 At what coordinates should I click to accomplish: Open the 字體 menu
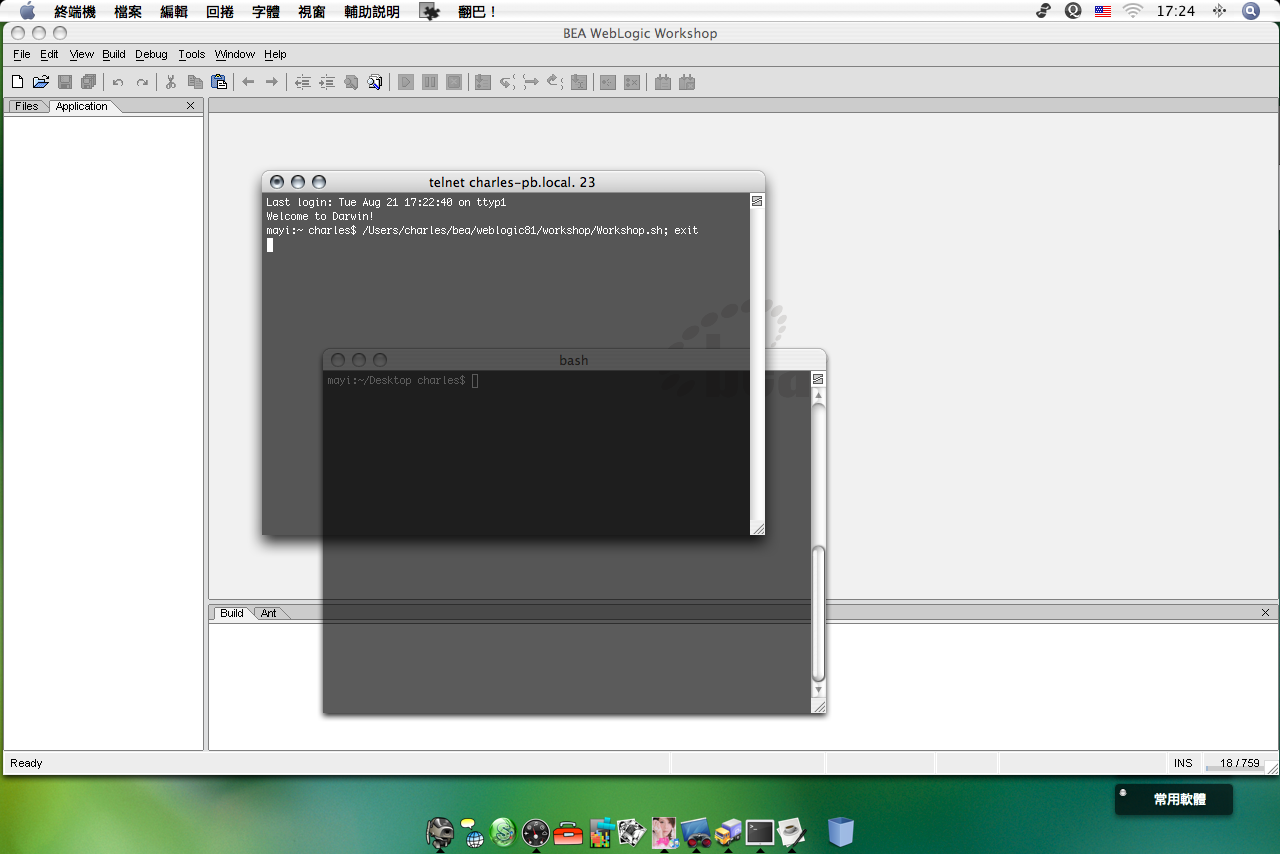pos(266,12)
